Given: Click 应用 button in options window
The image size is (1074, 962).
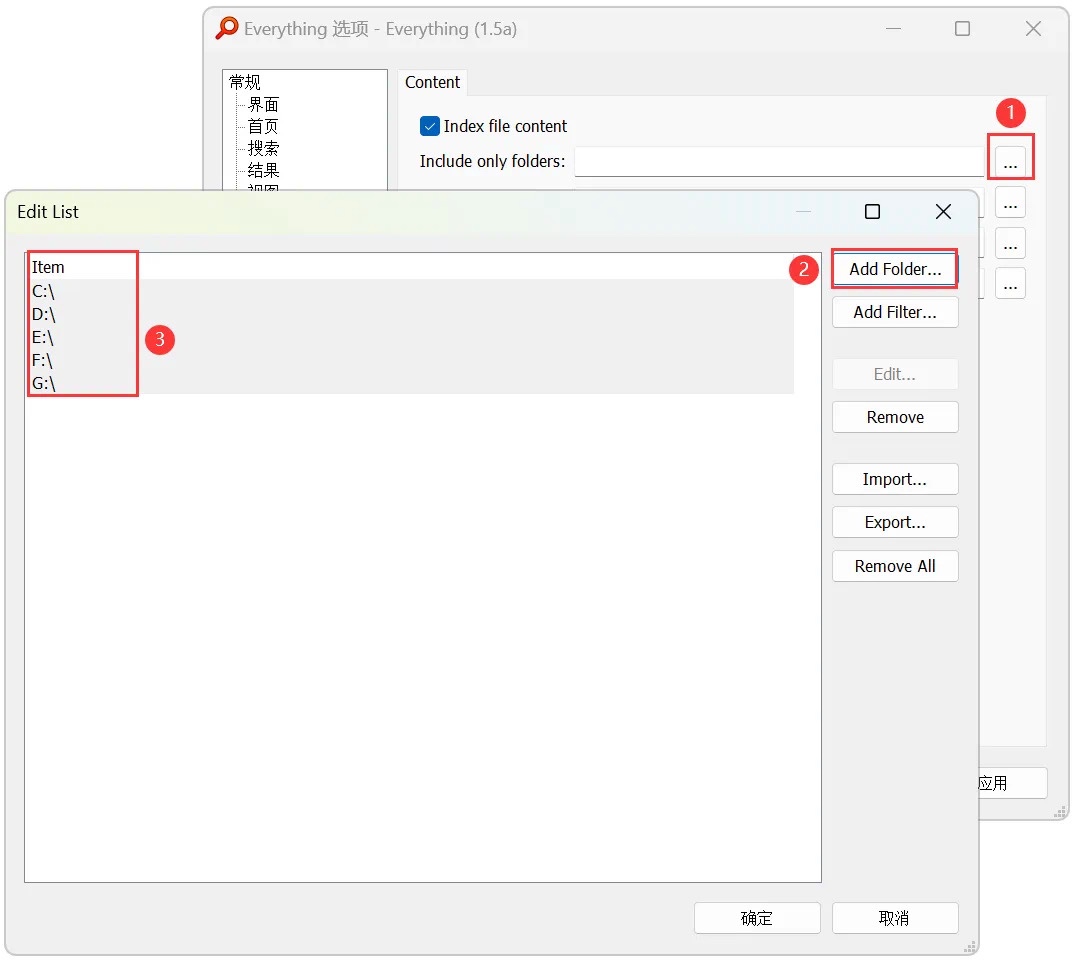Looking at the screenshot, I should pos(1012,782).
